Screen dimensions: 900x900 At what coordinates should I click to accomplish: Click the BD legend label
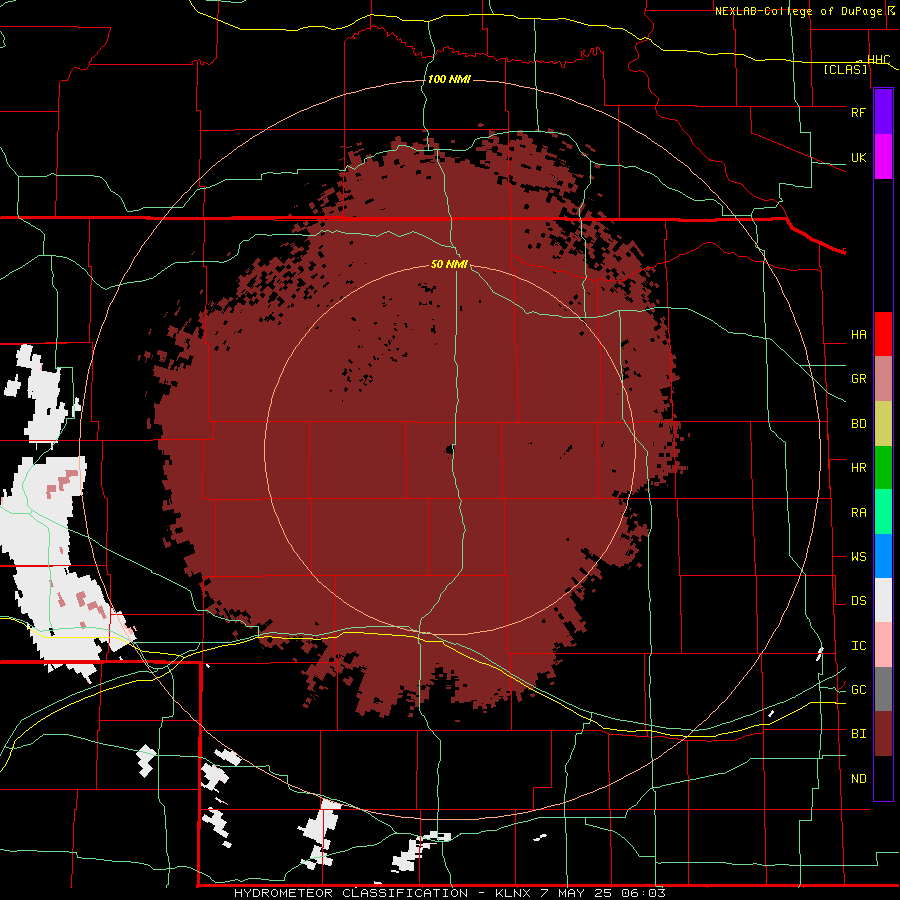click(x=859, y=424)
